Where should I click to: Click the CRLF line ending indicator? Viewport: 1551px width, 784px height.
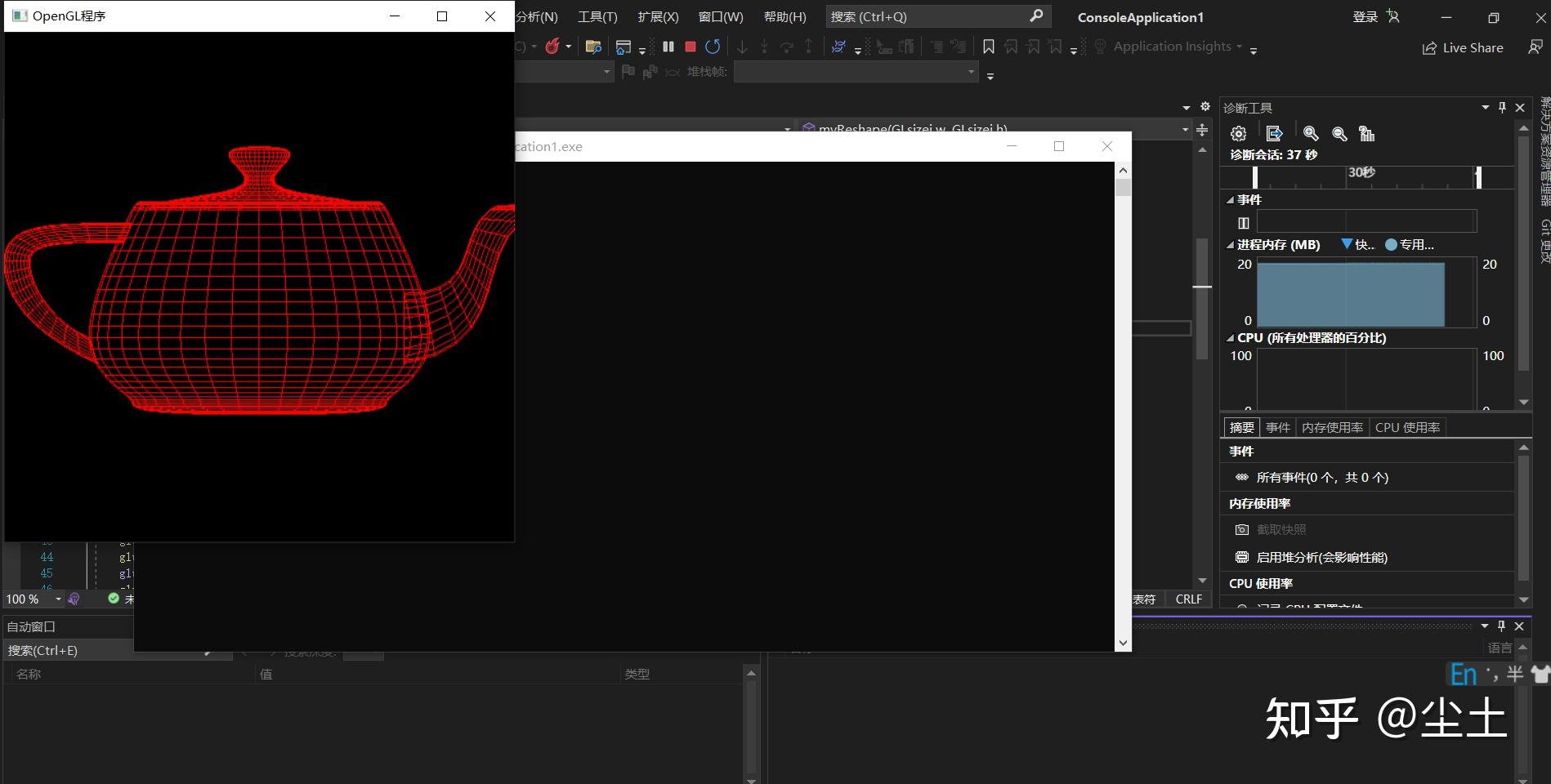tap(1188, 599)
